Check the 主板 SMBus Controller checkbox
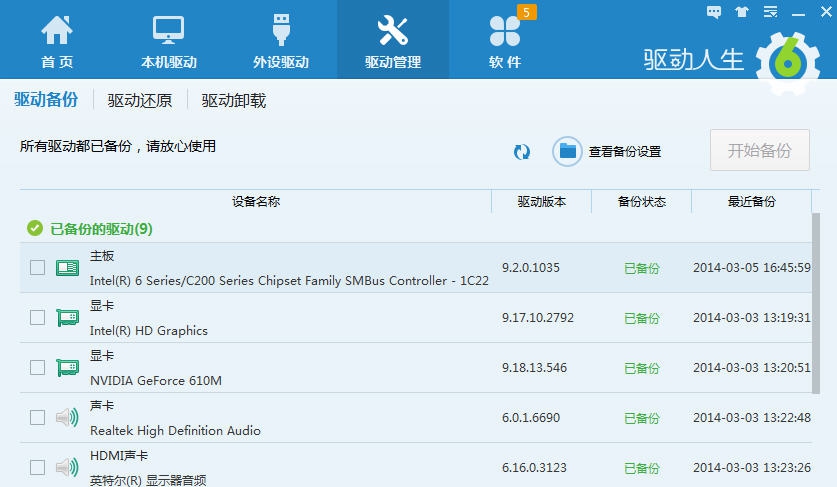837x487 pixels. coord(37,268)
